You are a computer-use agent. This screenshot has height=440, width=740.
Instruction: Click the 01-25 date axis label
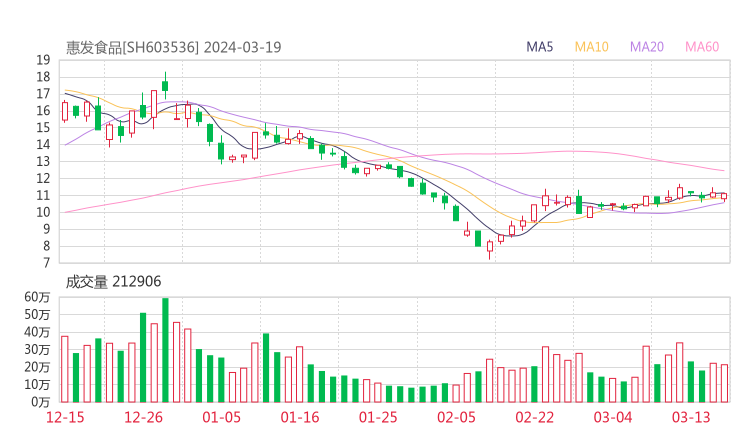click(378, 417)
